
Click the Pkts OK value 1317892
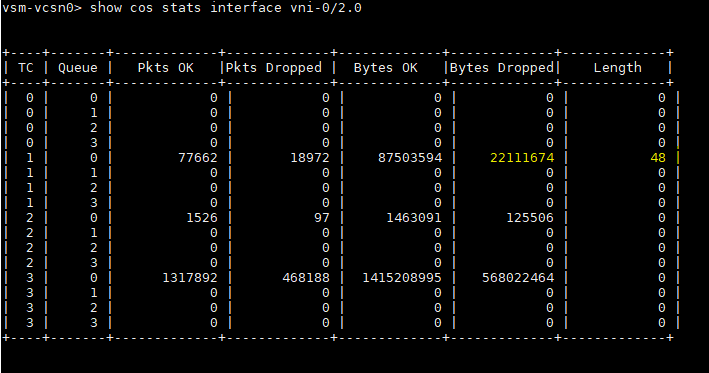pos(190,278)
